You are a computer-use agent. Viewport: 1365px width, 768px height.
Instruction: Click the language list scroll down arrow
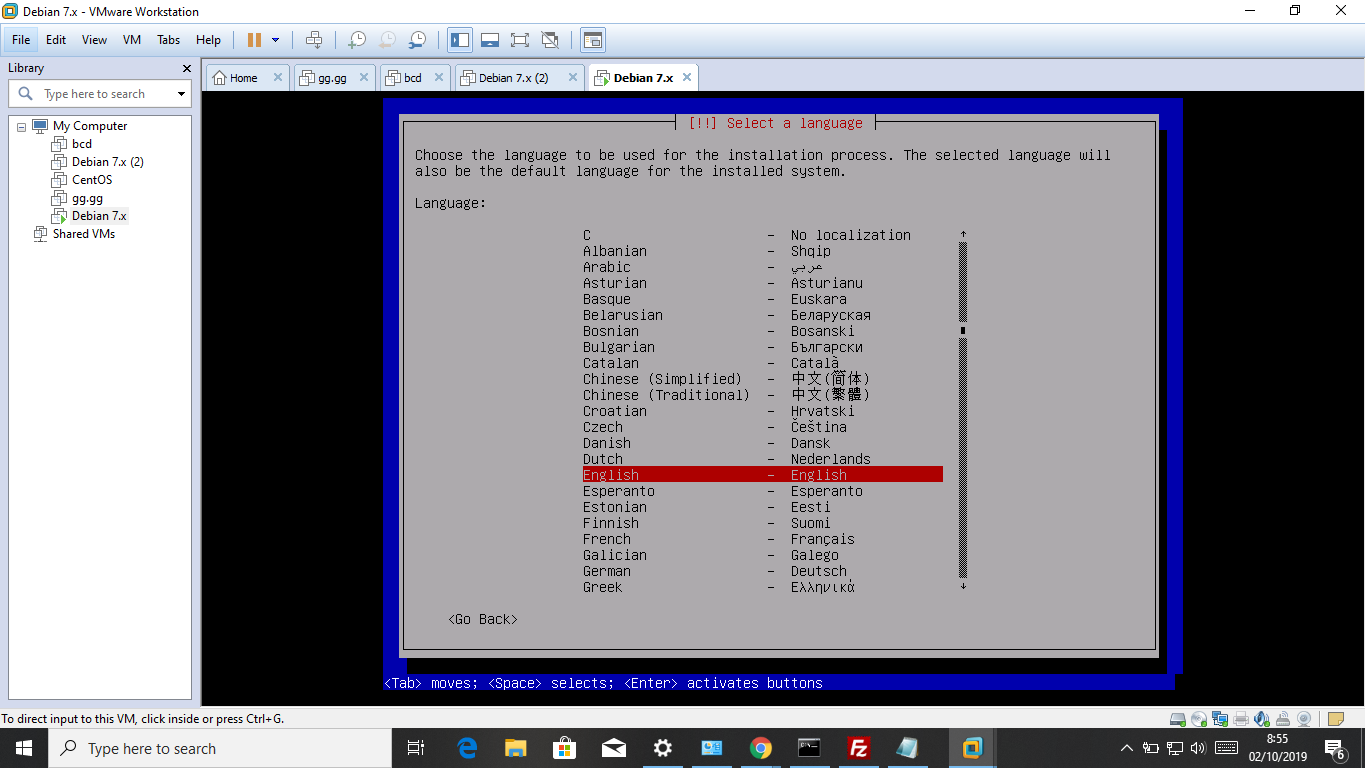coord(963,586)
